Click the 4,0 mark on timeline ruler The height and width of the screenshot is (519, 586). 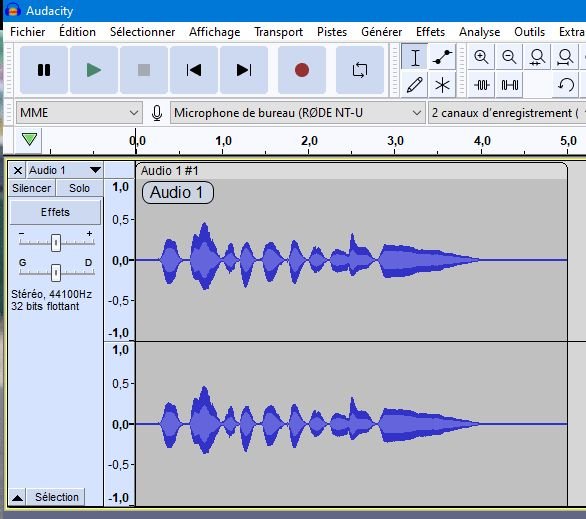(x=482, y=141)
